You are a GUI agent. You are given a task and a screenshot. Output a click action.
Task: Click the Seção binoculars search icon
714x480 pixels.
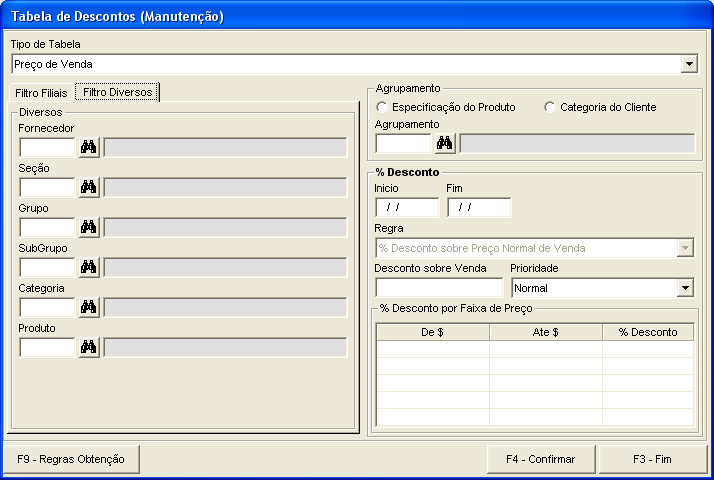pyautogui.click(x=89, y=187)
